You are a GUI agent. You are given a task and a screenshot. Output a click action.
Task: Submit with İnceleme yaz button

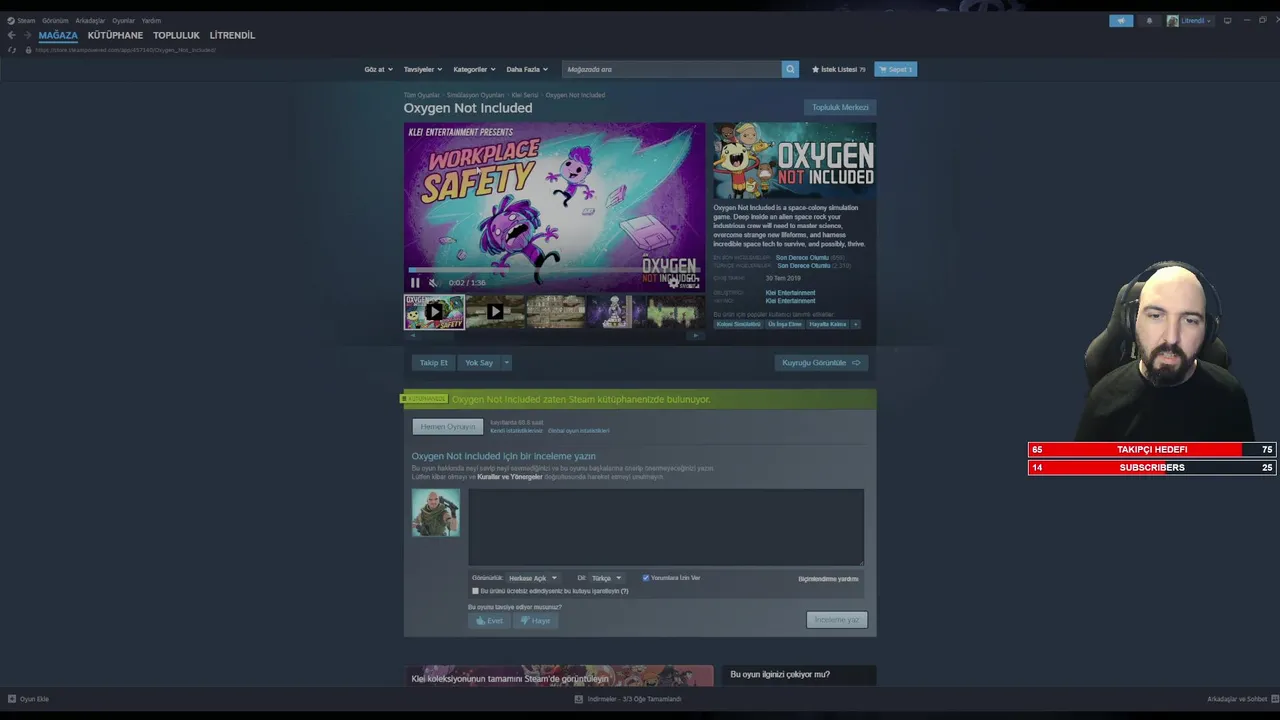tap(837, 620)
